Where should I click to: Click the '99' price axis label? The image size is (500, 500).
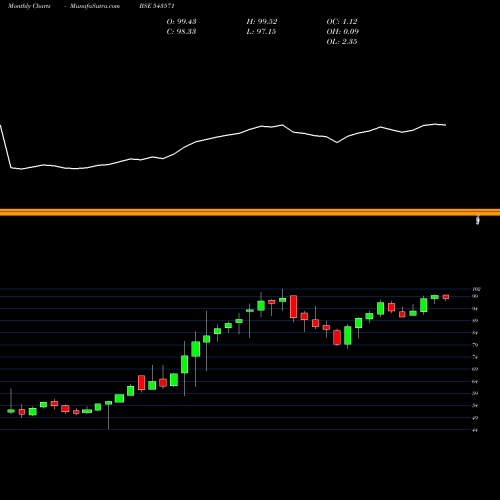[x=475, y=296]
